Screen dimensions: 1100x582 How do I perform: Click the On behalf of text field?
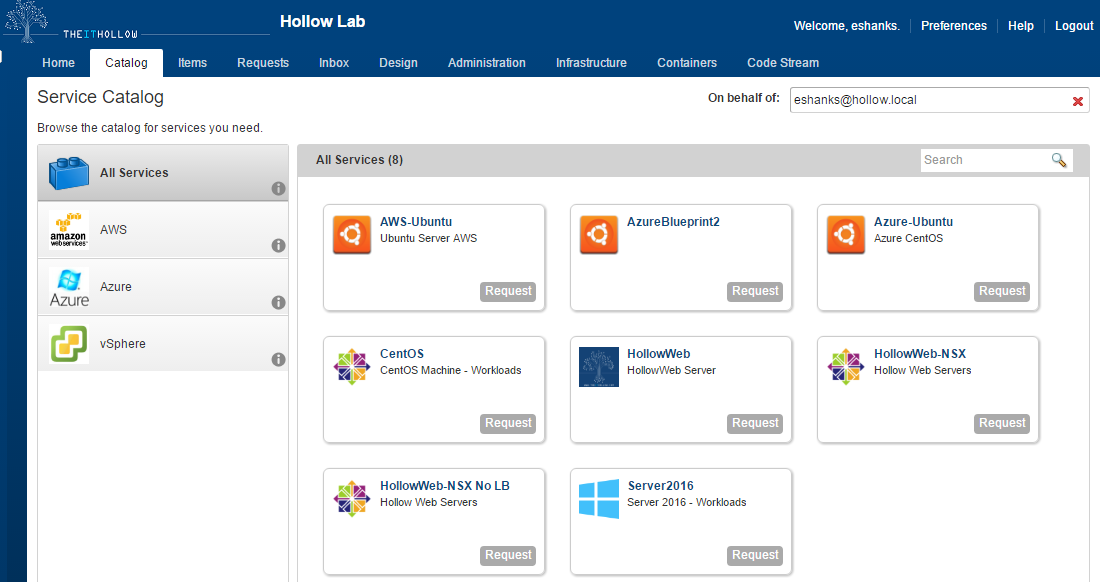pos(927,100)
